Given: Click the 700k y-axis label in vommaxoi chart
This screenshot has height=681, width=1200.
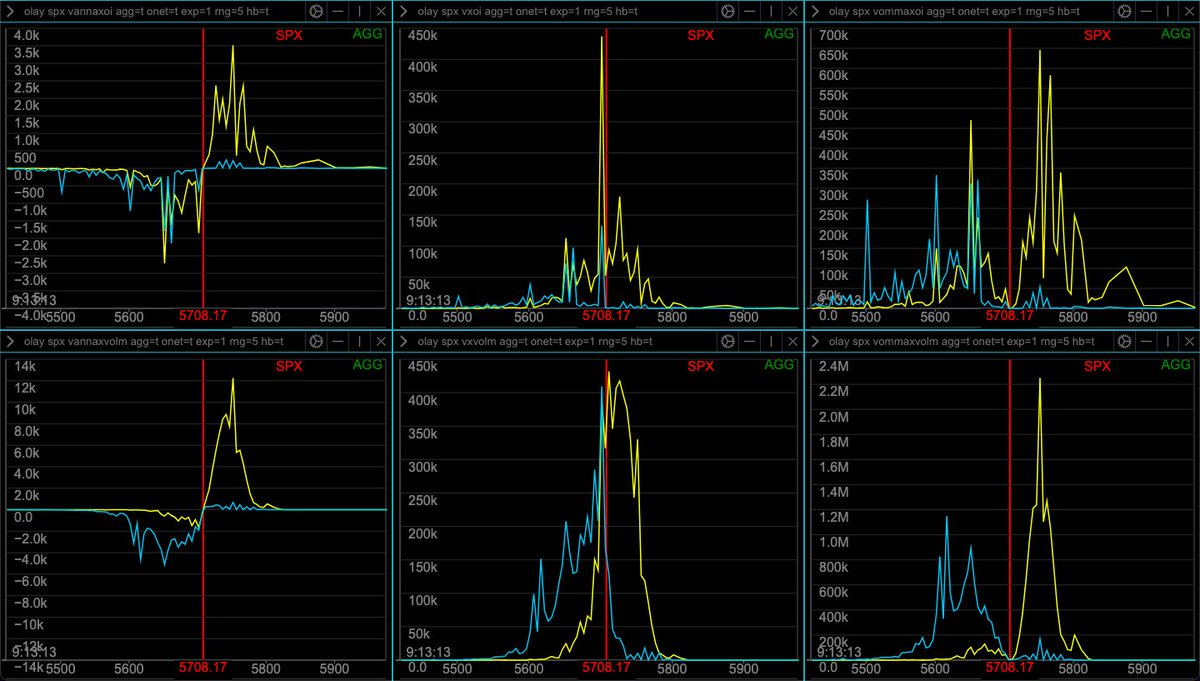Looking at the screenshot, I should [x=834, y=35].
